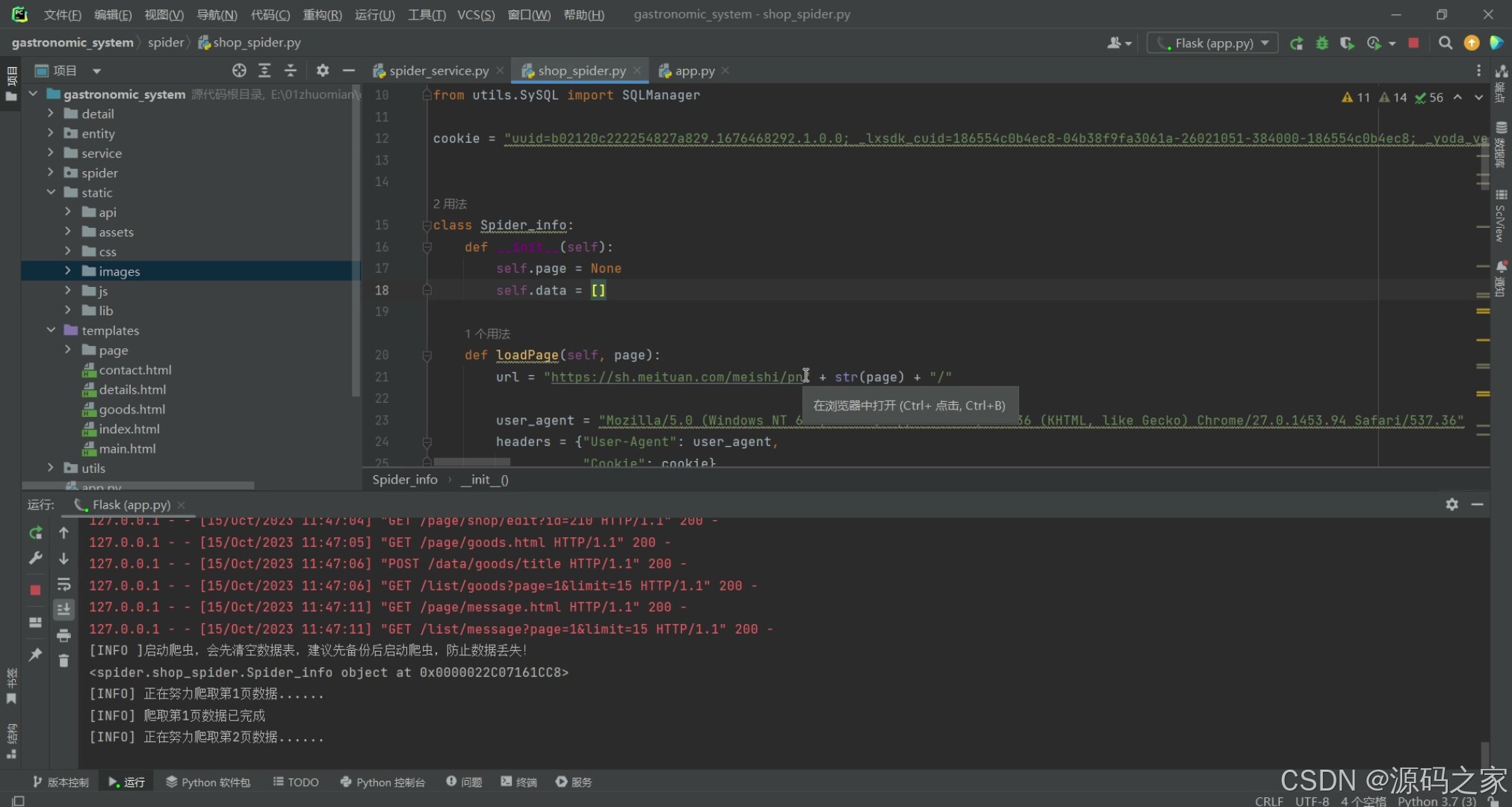Click the collapse all icon in project panel
The height and width of the screenshot is (807, 1512).
(x=291, y=70)
